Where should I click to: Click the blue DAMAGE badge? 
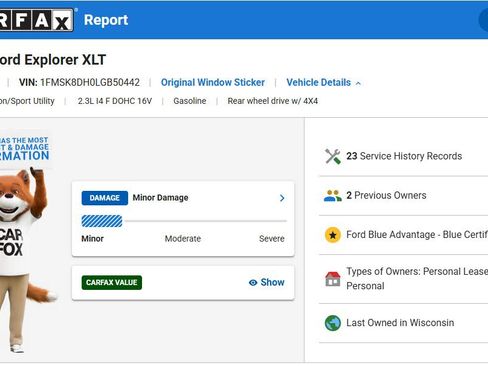point(105,198)
